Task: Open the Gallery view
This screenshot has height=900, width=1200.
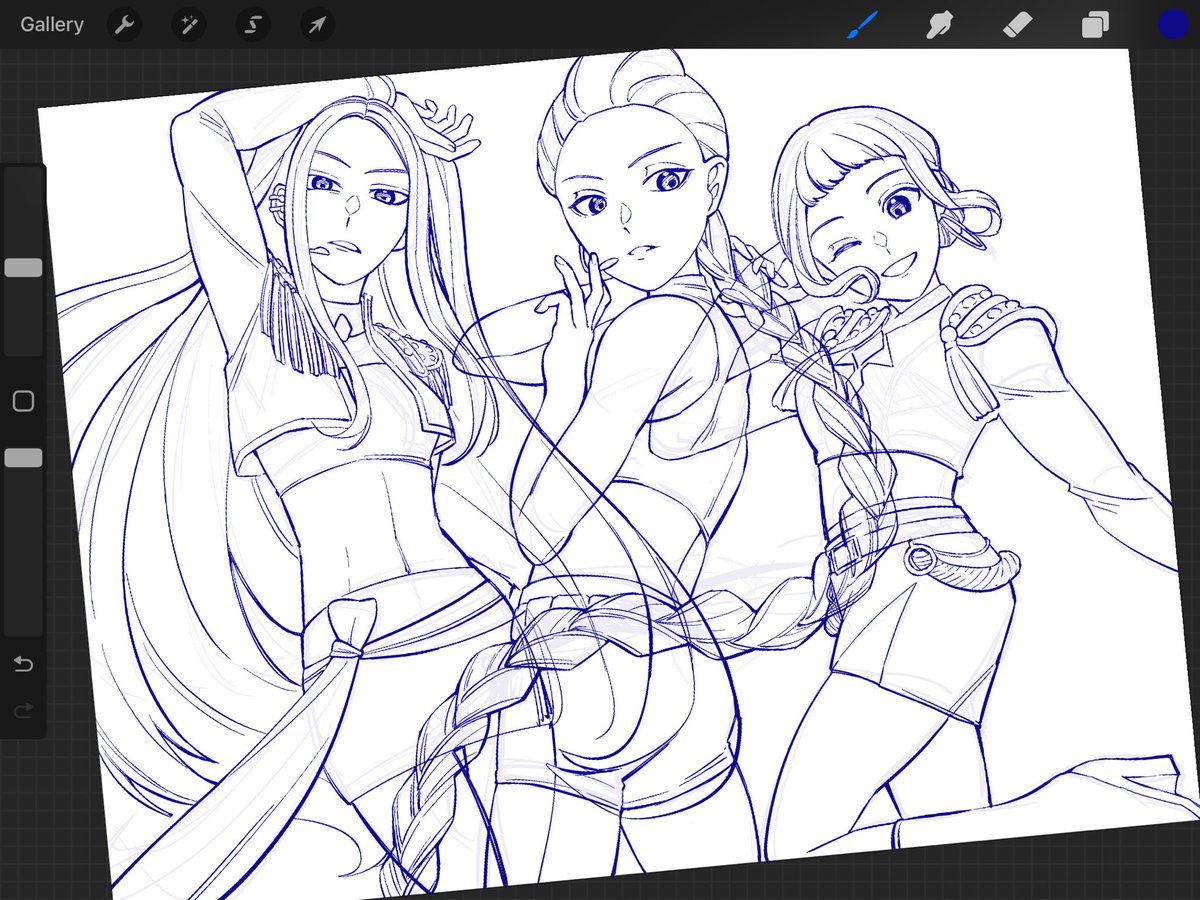Action: click(x=52, y=25)
